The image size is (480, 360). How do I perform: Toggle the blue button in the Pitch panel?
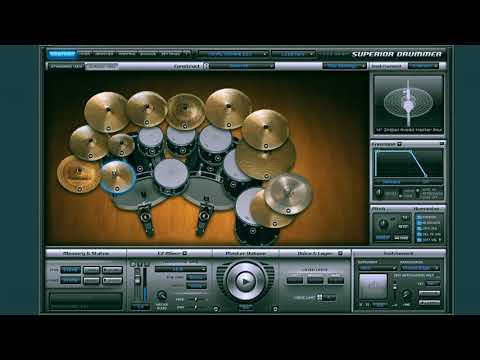click(x=383, y=238)
